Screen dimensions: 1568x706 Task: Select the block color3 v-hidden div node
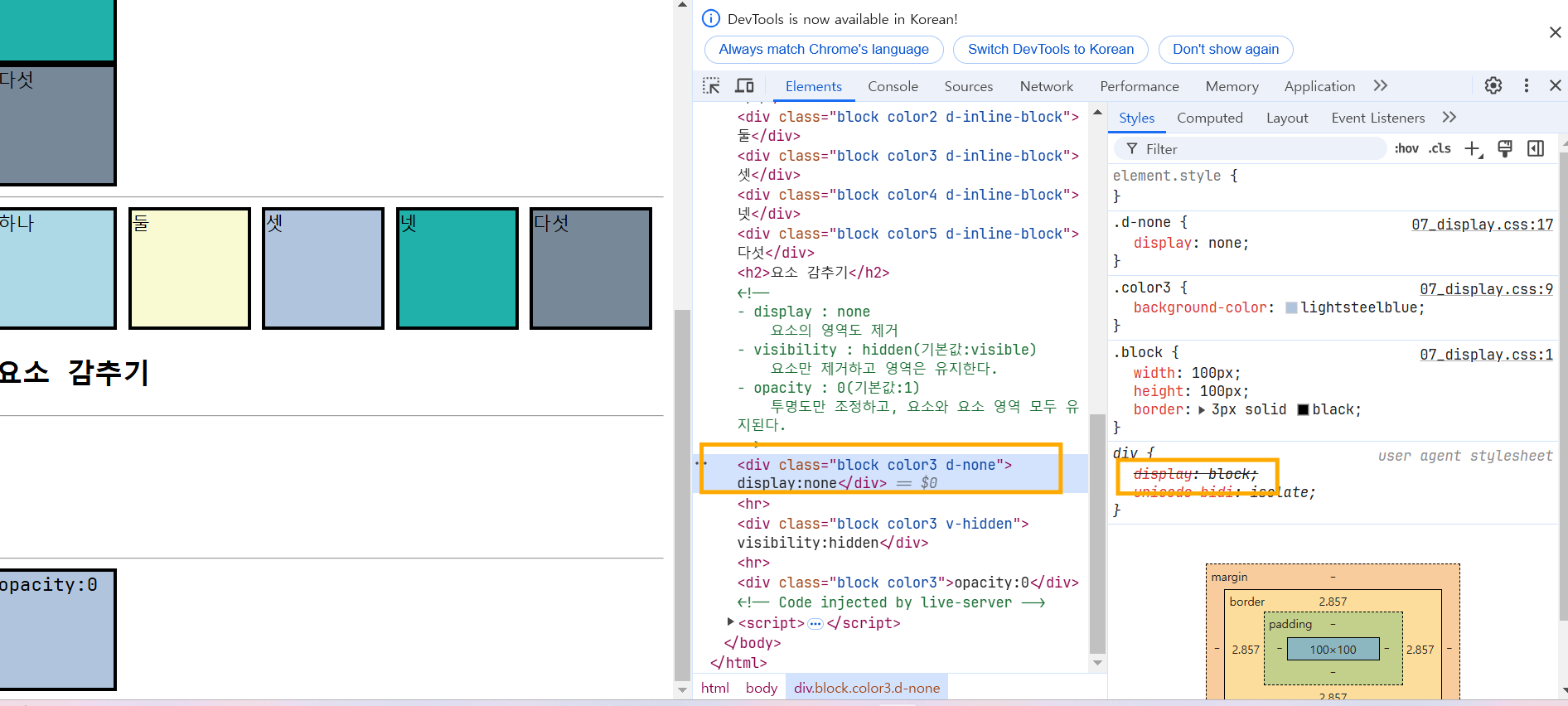(883, 533)
